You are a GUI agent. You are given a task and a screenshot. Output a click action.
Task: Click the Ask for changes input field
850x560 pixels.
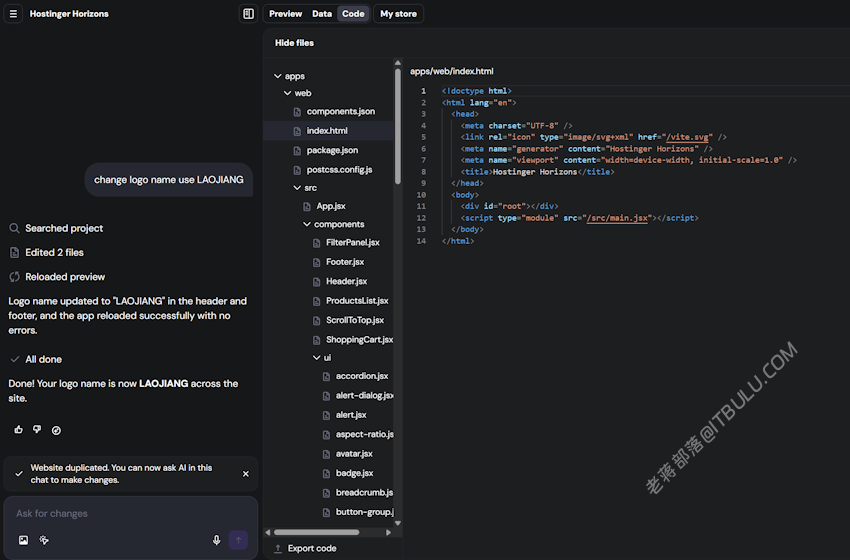point(130,513)
